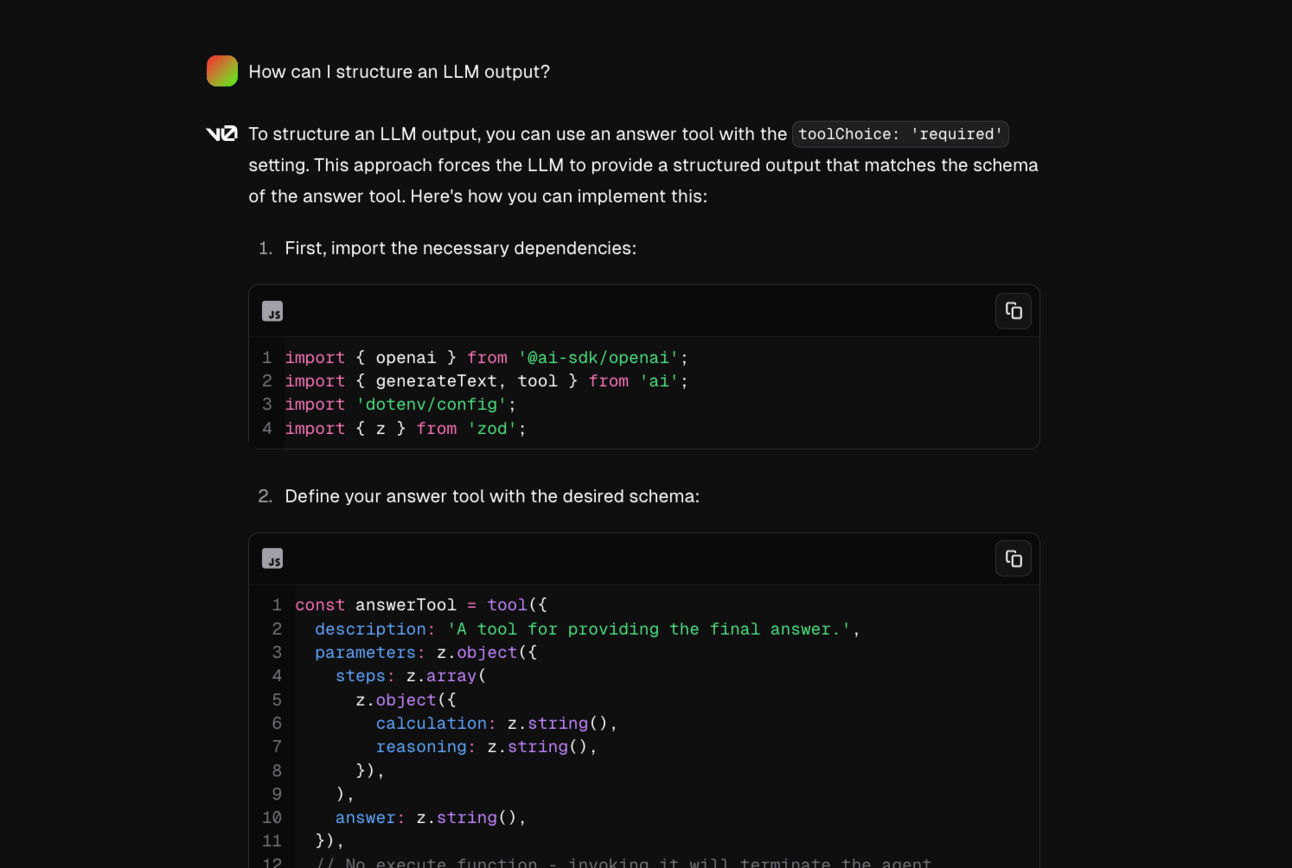This screenshot has height=868, width=1292.
Task: Click the JS file icon on answerTool block
Action: click(272, 559)
